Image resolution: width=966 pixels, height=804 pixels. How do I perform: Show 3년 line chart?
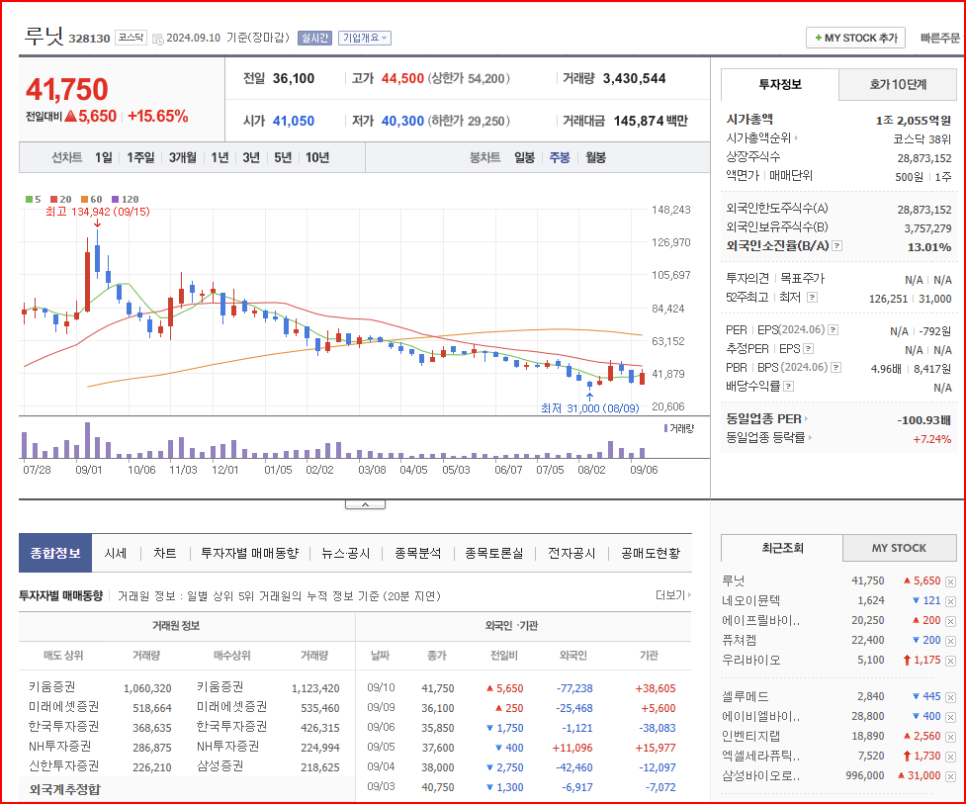[251, 158]
